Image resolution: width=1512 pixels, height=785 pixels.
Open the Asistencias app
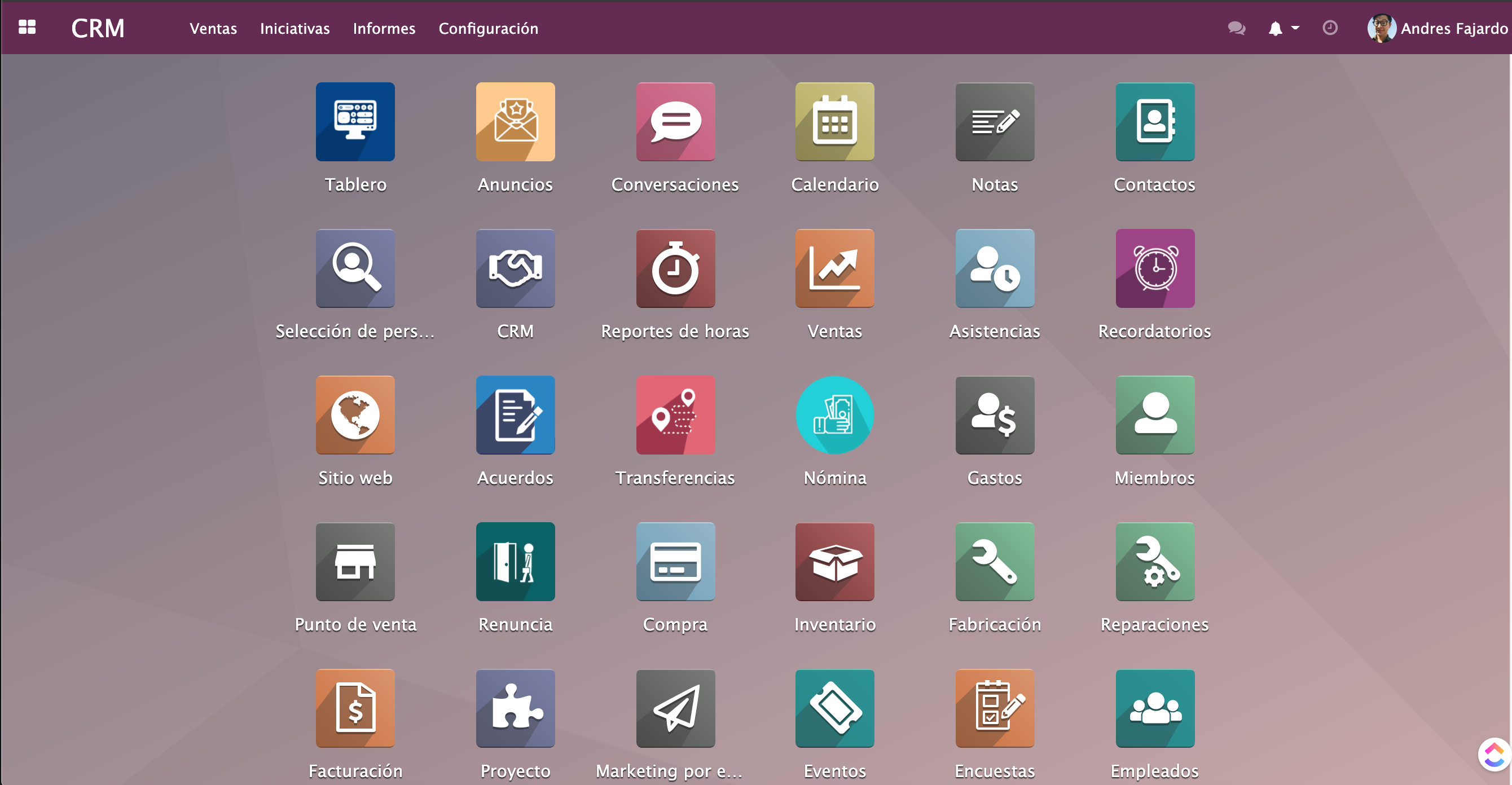(x=995, y=268)
